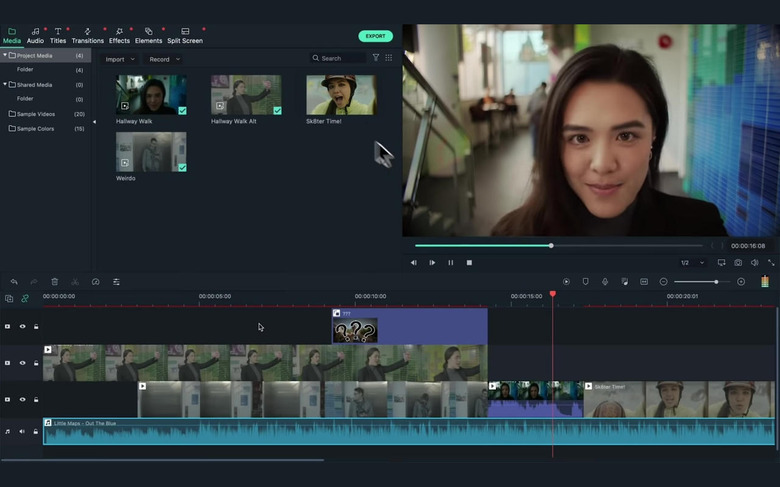Click the Marker shield icon
780x487 pixels.
coord(585,282)
